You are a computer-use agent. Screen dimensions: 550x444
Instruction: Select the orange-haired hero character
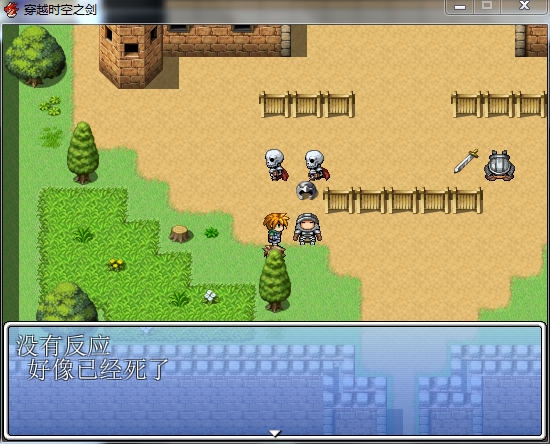(x=276, y=229)
